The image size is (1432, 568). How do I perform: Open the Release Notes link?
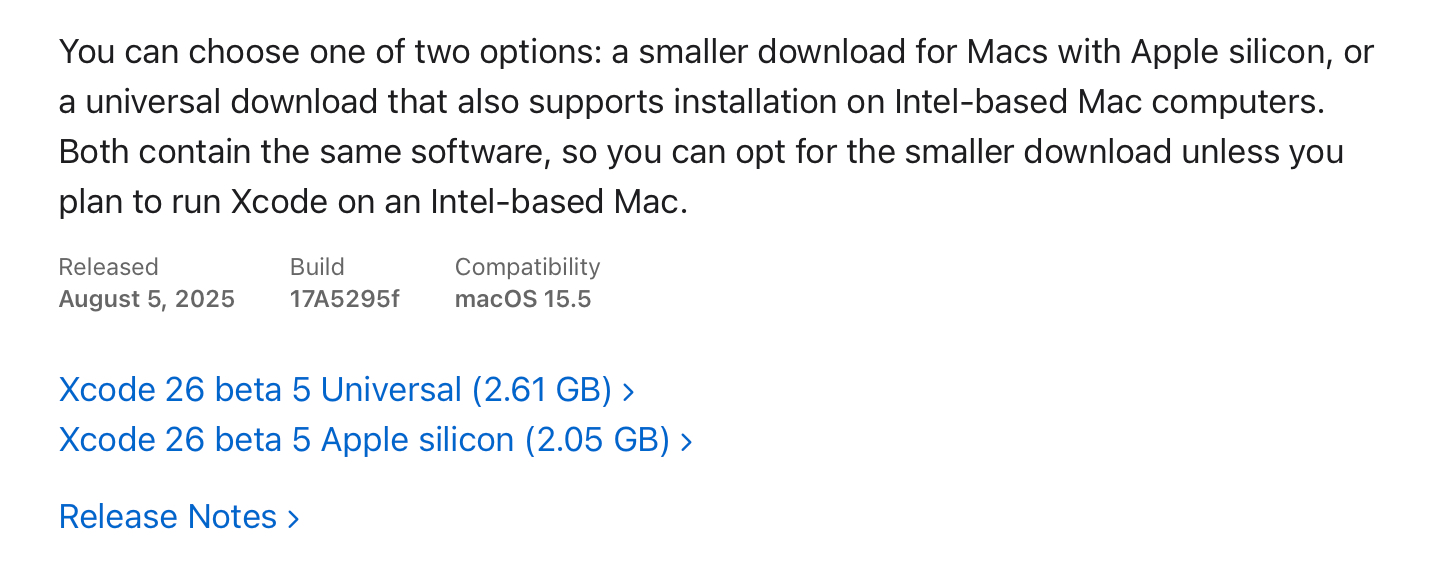pyautogui.click(x=168, y=517)
